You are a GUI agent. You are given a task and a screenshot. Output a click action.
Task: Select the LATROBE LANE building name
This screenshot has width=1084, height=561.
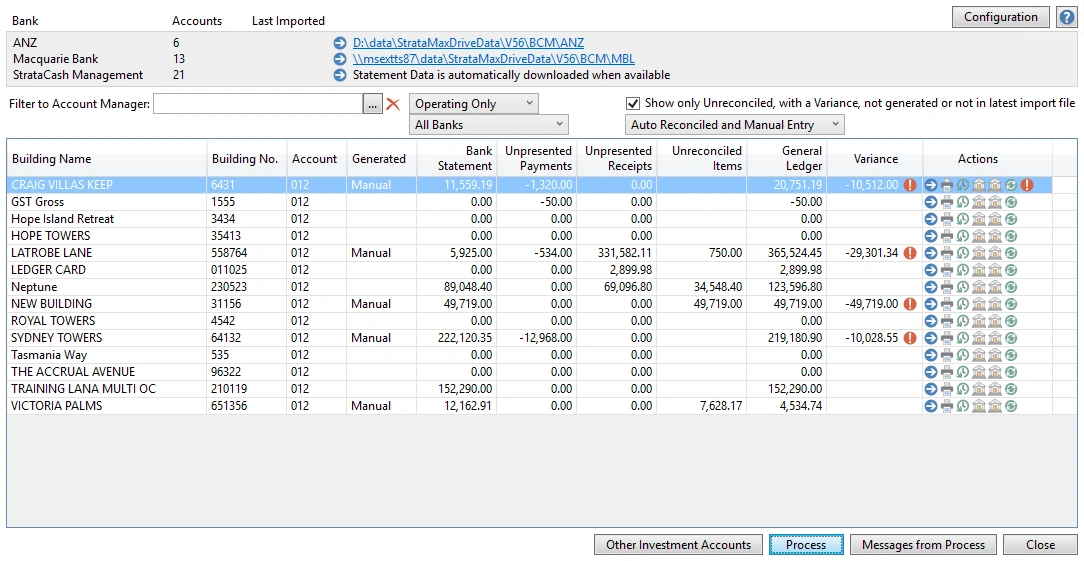[52, 253]
